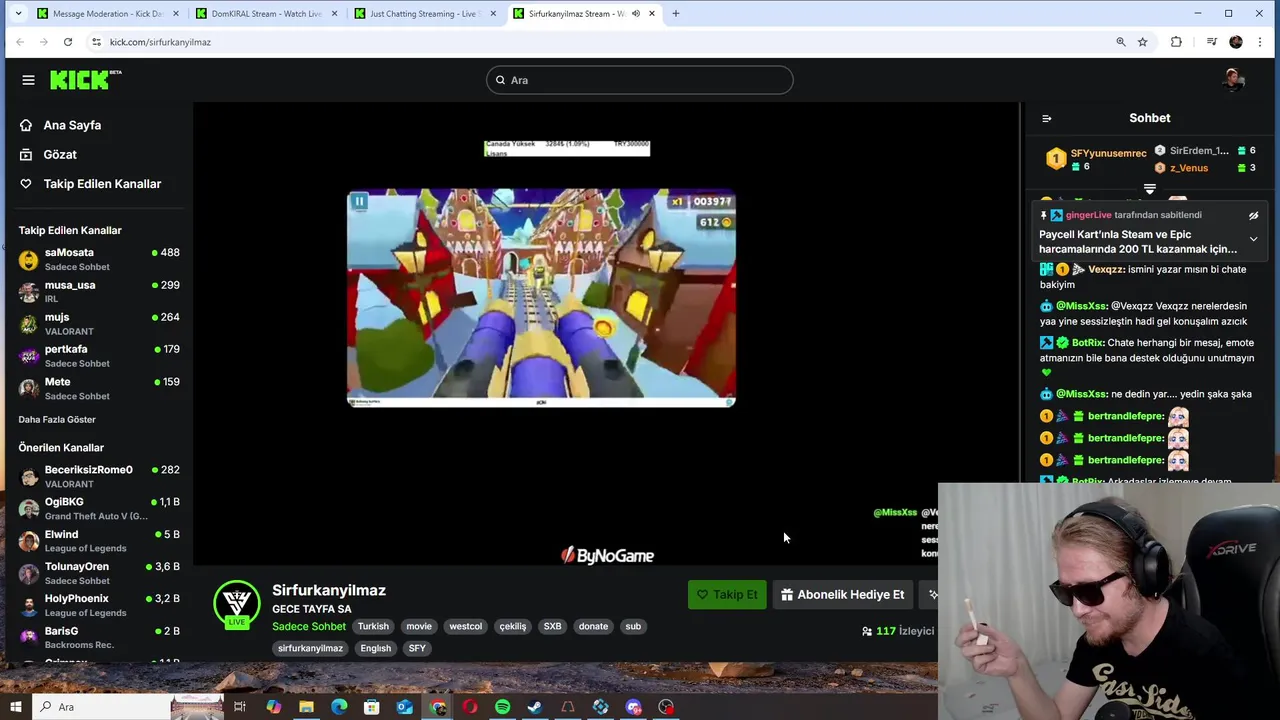The width and height of the screenshot is (1280, 720).
Task: Click the address bar URL
Action: click(x=160, y=42)
